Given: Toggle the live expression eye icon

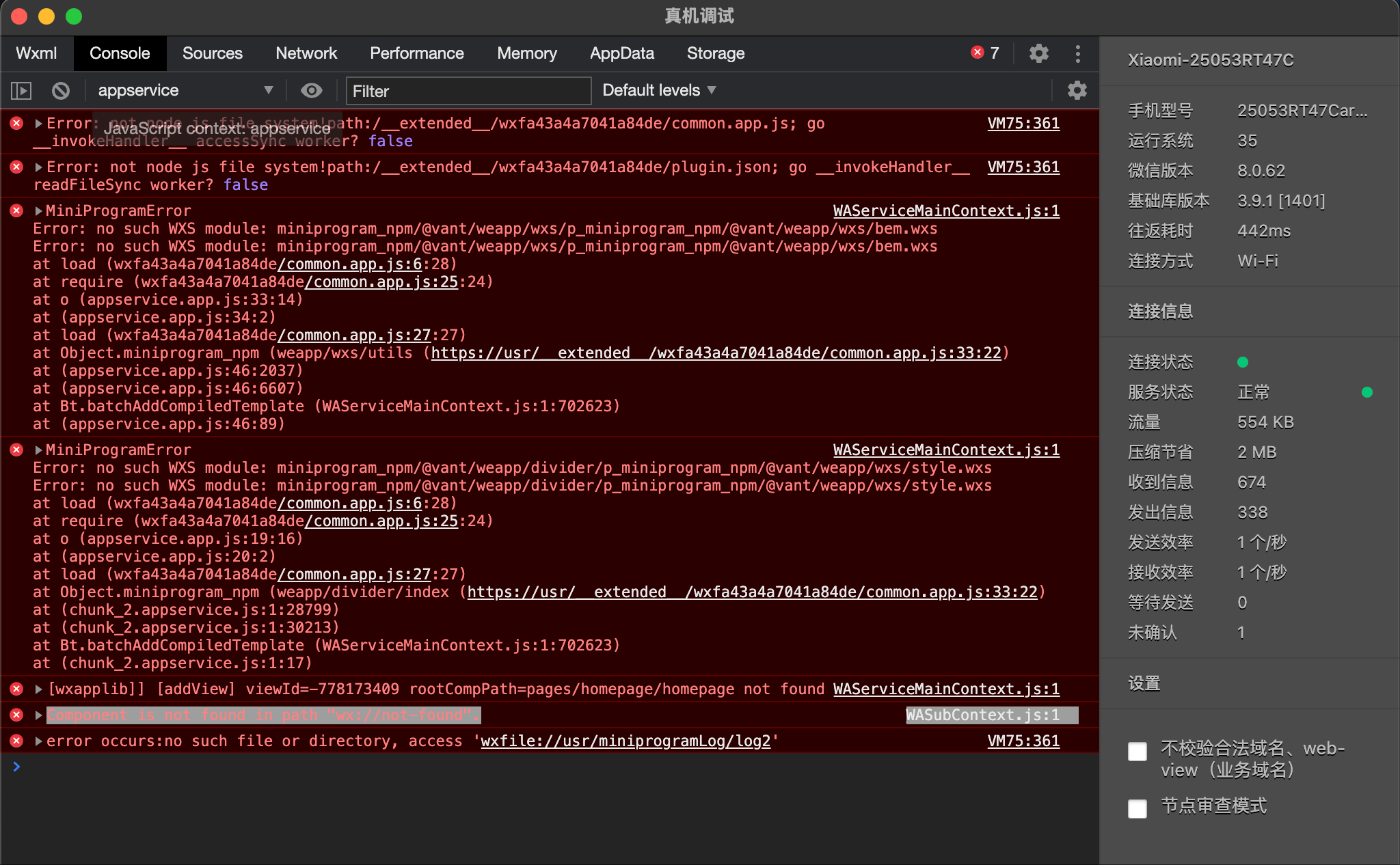Looking at the screenshot, I should (312, 90).
